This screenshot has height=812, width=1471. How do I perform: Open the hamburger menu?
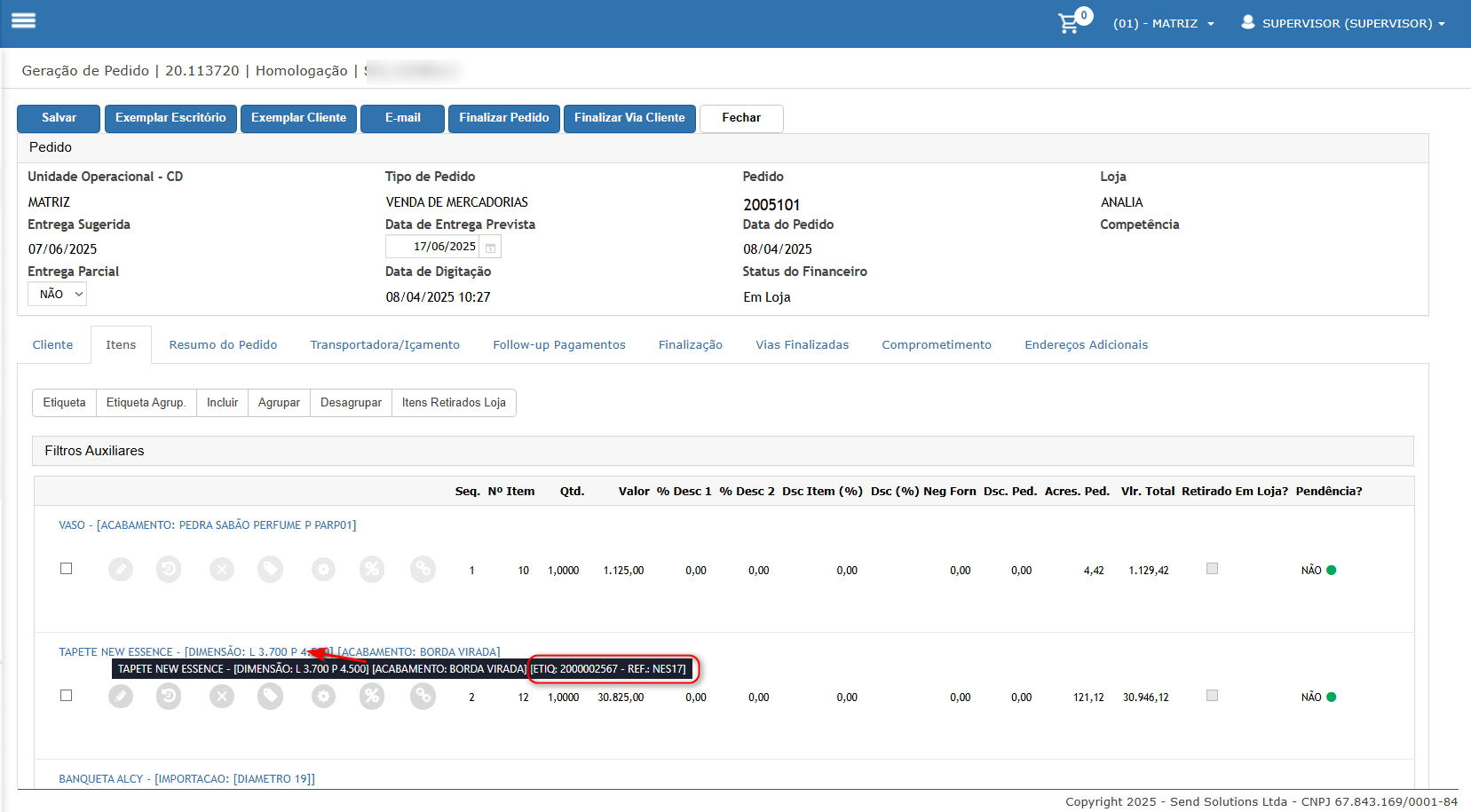coord(24,20)
